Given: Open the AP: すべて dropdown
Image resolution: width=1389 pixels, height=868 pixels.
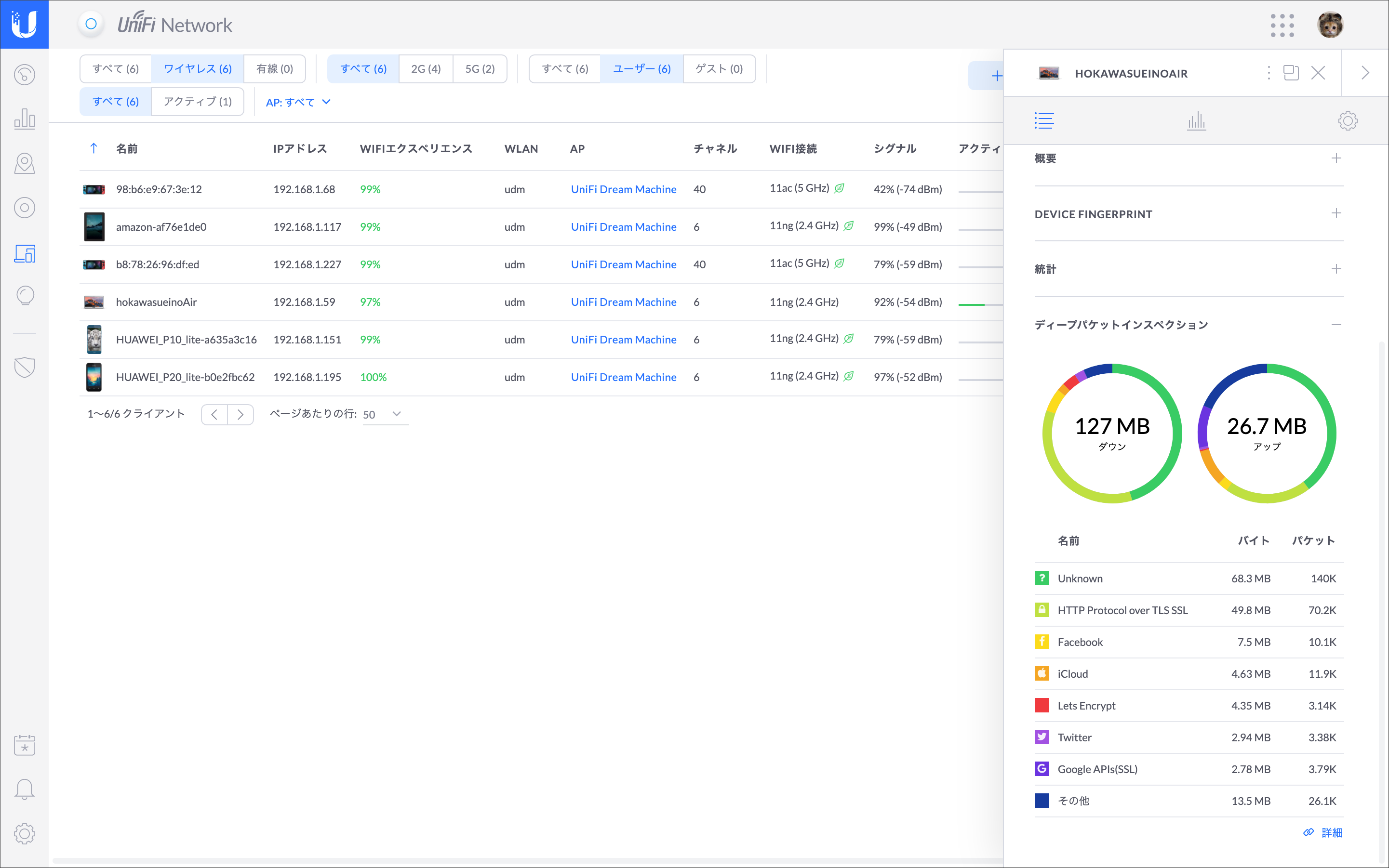Looking at the screenshot, I should (x=298, y=102).
